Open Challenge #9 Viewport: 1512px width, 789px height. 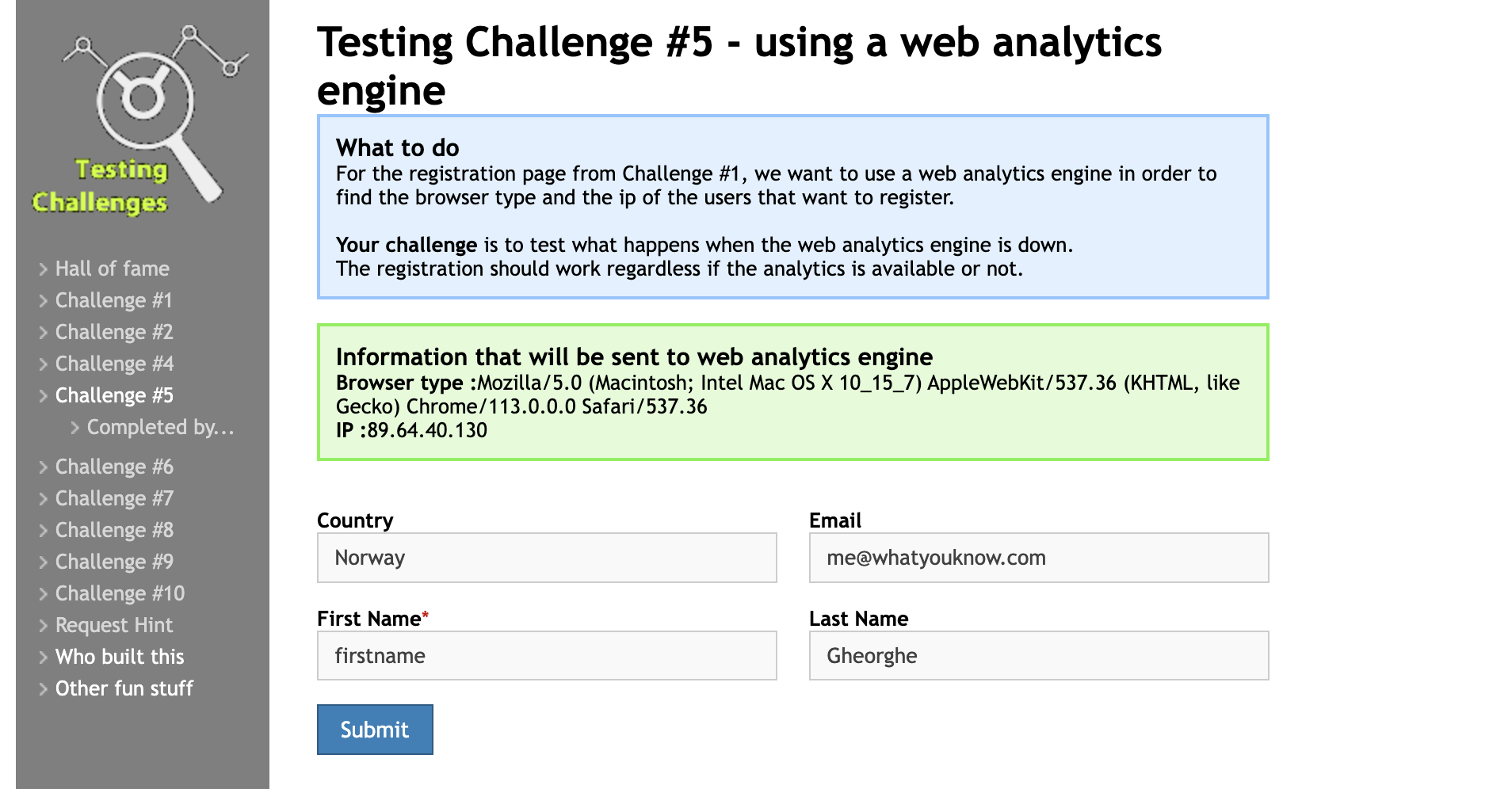(114, 562)
